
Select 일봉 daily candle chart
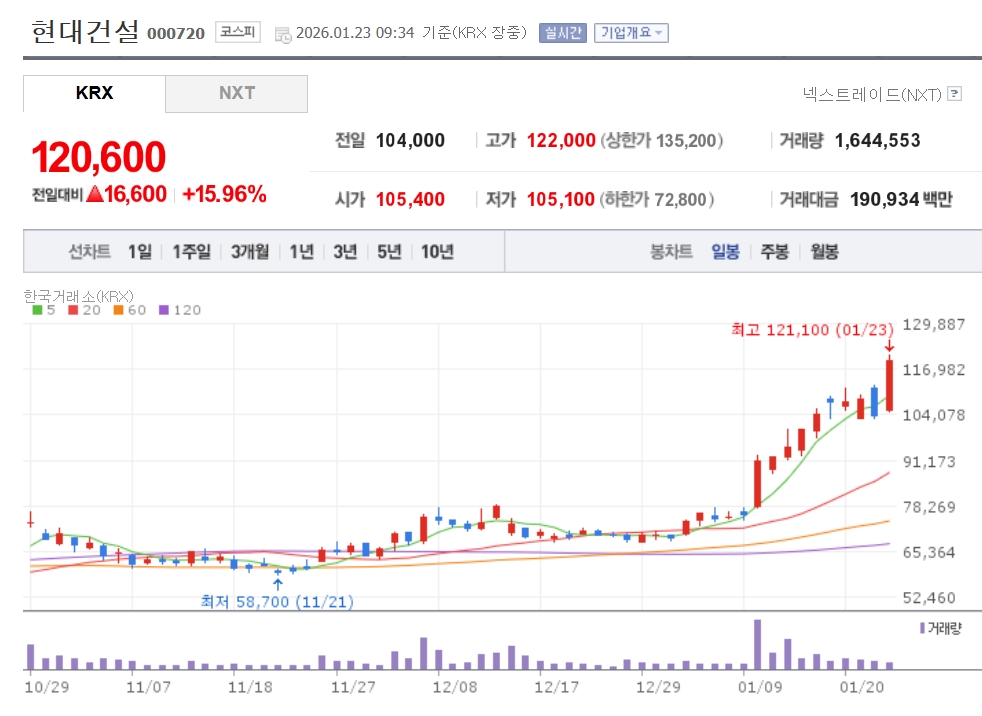click(x=725, y=252)
